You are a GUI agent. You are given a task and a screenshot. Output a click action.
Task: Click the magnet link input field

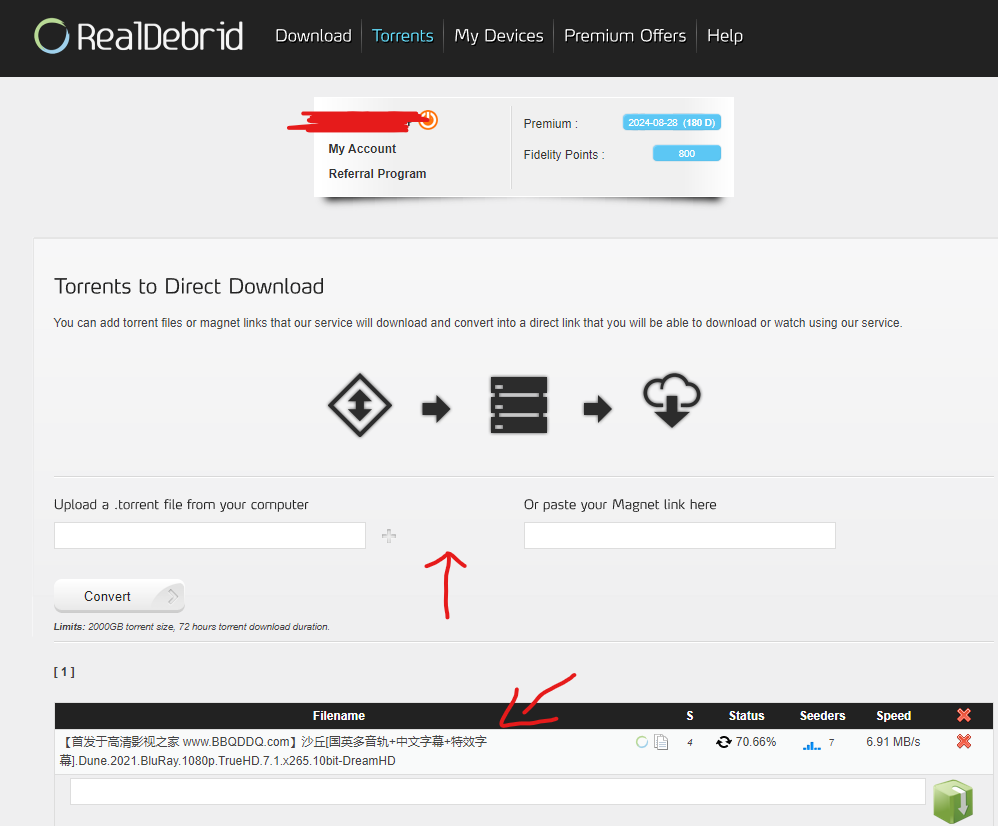click(679, 536)
